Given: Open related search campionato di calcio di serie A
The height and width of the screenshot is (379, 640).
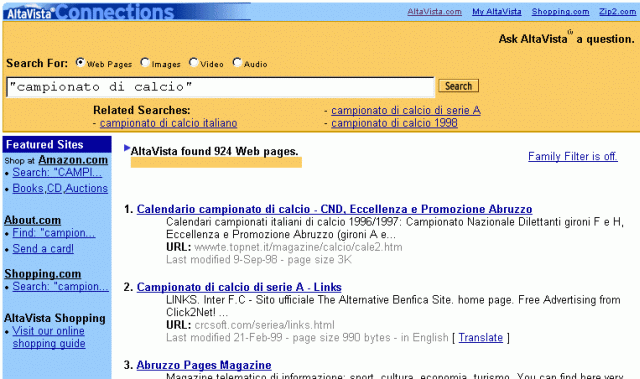Looking at the screenshot, I should click(406, 111).
